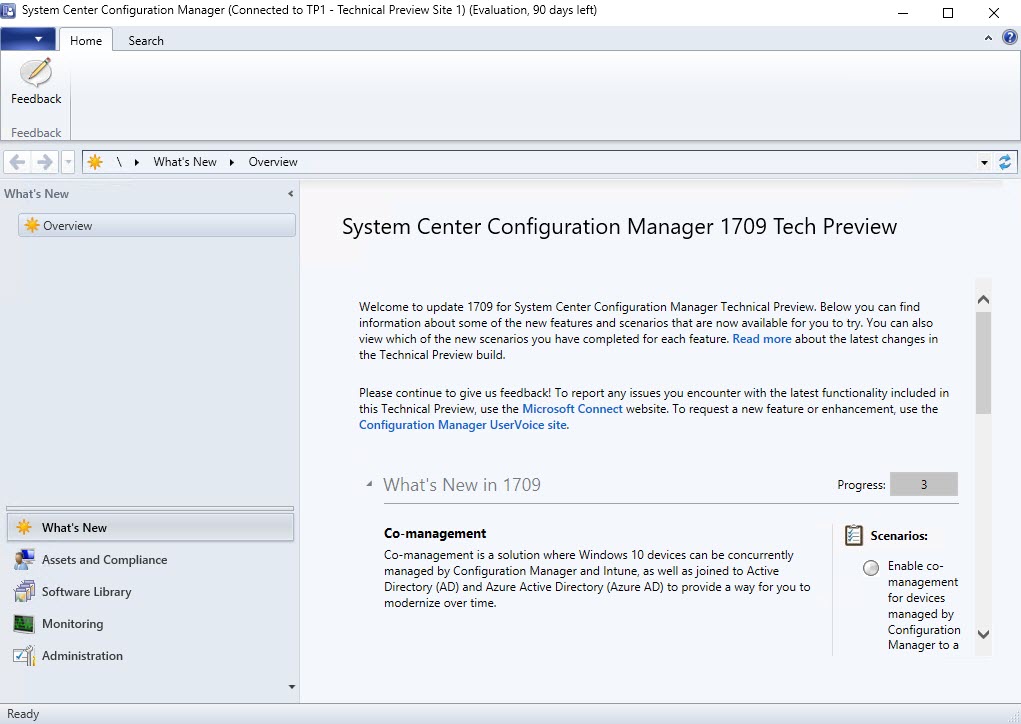This screenshot has height=724, width=1021.
Task: Open the Administration workspace
Action: [150, 655]
